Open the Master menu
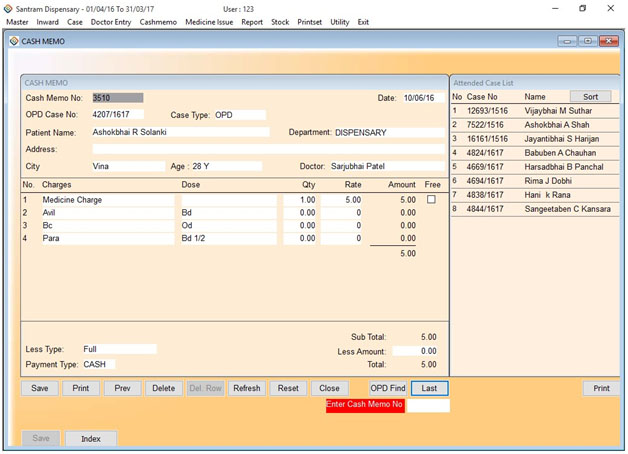628x454 pixels. [17, 21]
